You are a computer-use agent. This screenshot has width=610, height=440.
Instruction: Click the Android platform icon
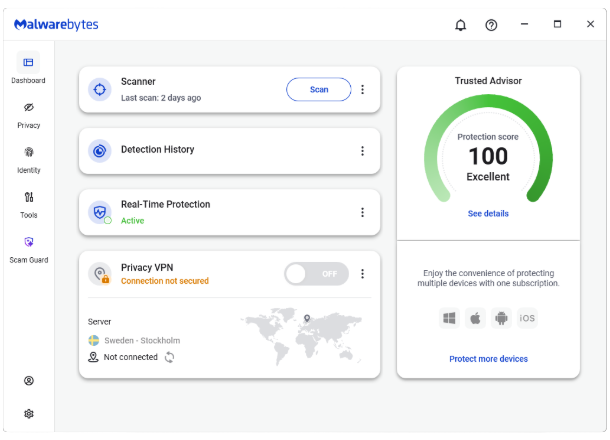501,318
